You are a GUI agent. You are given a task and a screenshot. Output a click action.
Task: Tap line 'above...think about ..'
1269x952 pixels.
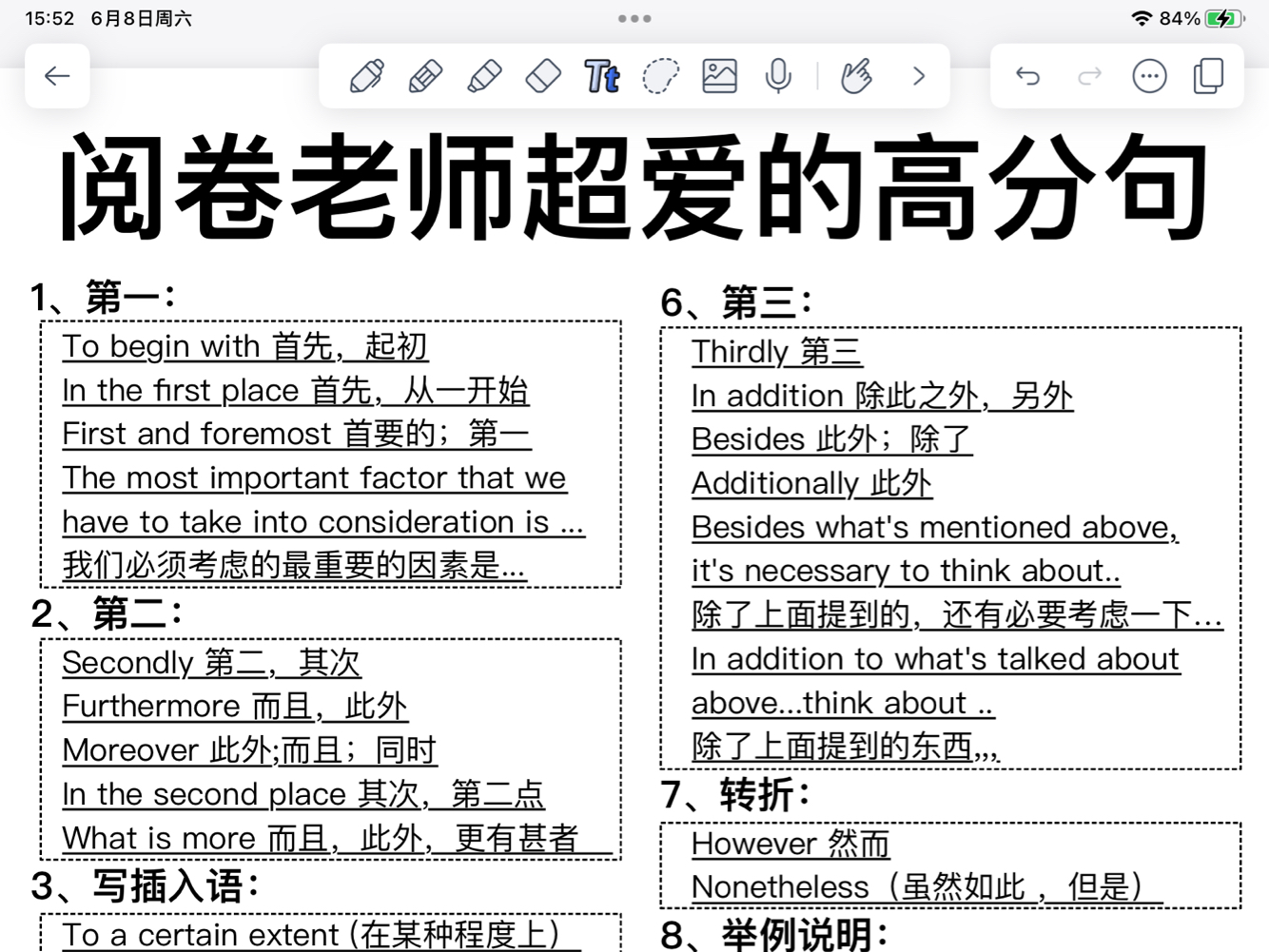click(843, 702)
